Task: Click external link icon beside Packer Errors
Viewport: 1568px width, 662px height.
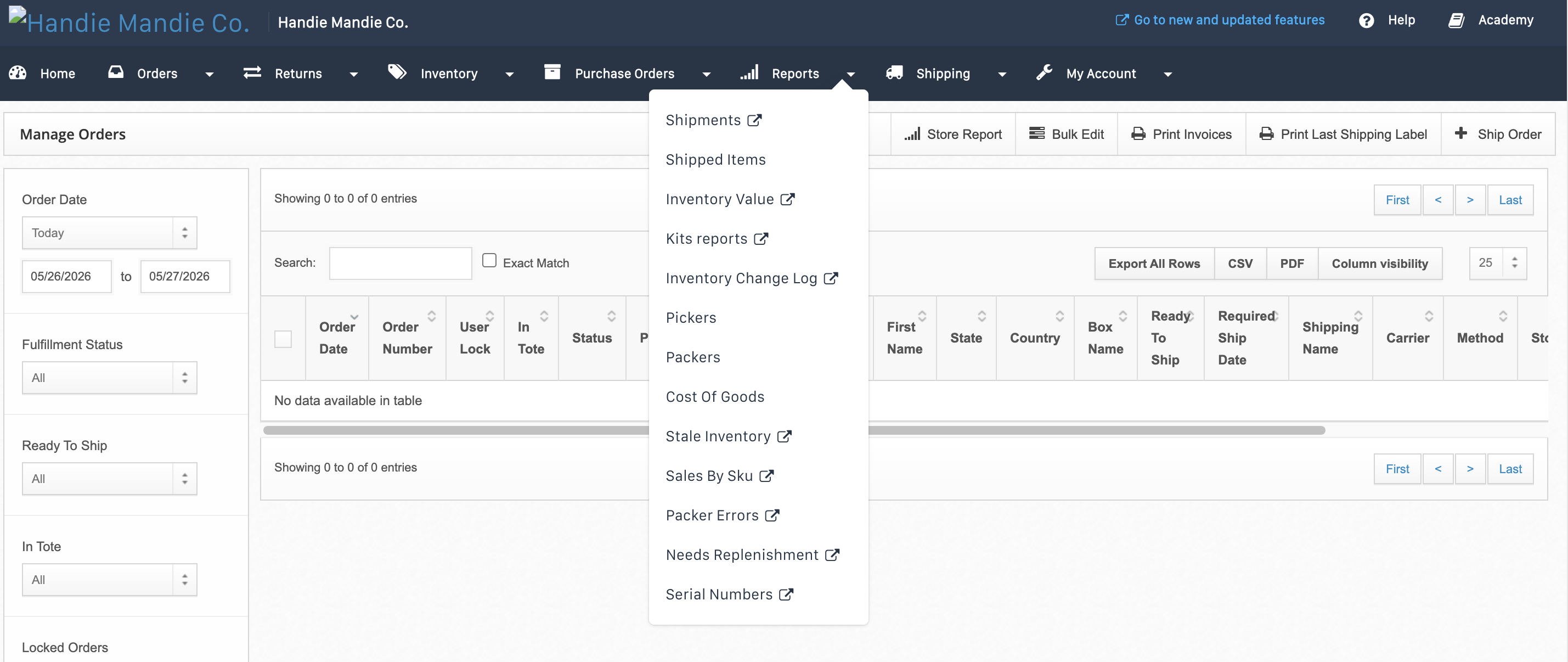Action: pyautogui.click(x=772, y=516)
